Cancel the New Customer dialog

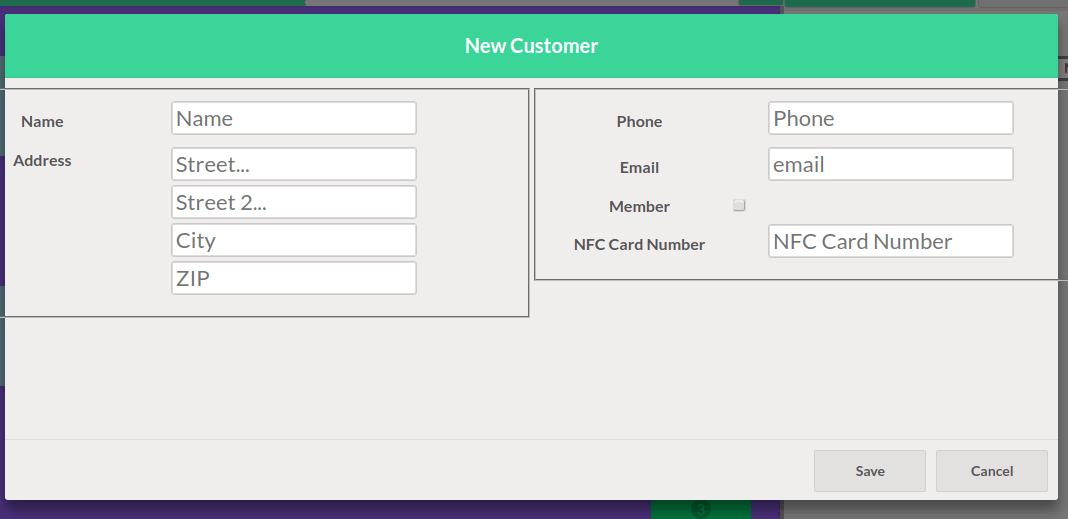pos(991,471)
